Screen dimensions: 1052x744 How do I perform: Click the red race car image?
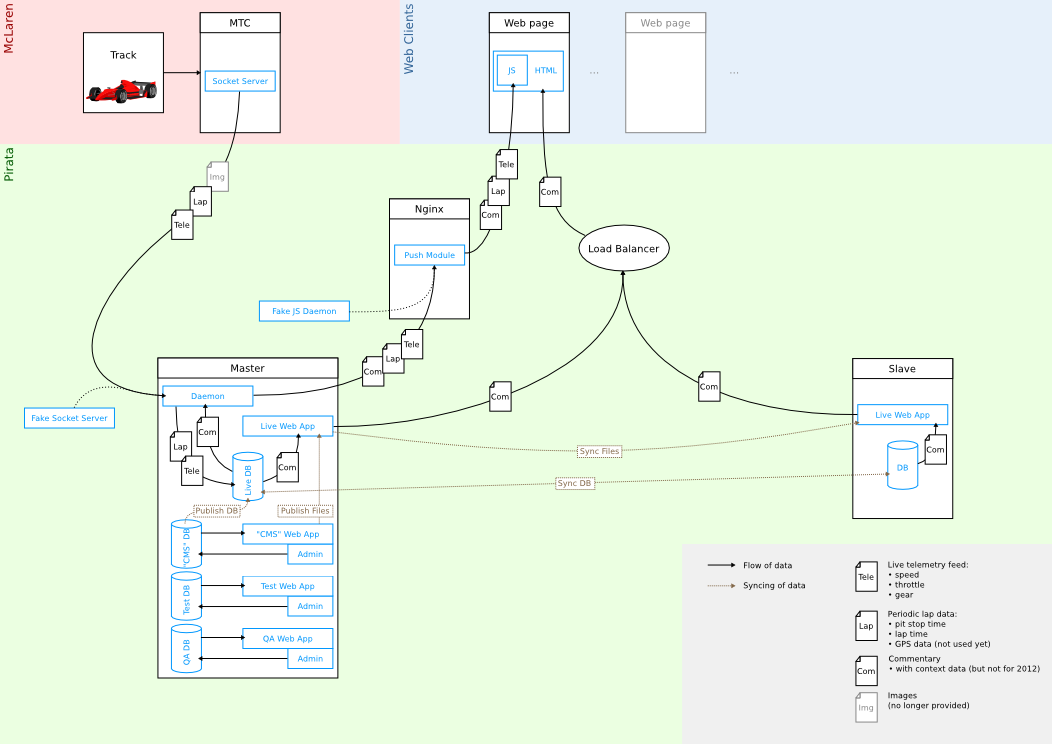[122, 91]
